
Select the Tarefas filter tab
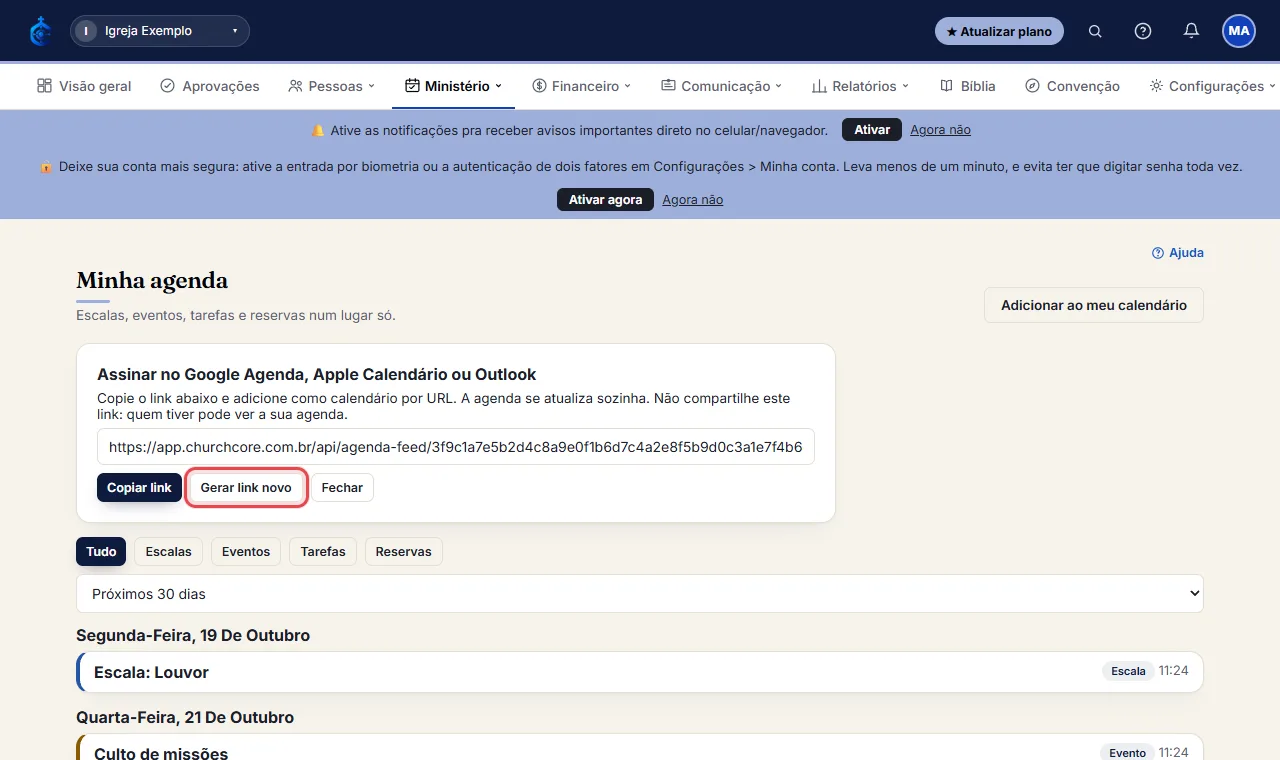point(323,552)
